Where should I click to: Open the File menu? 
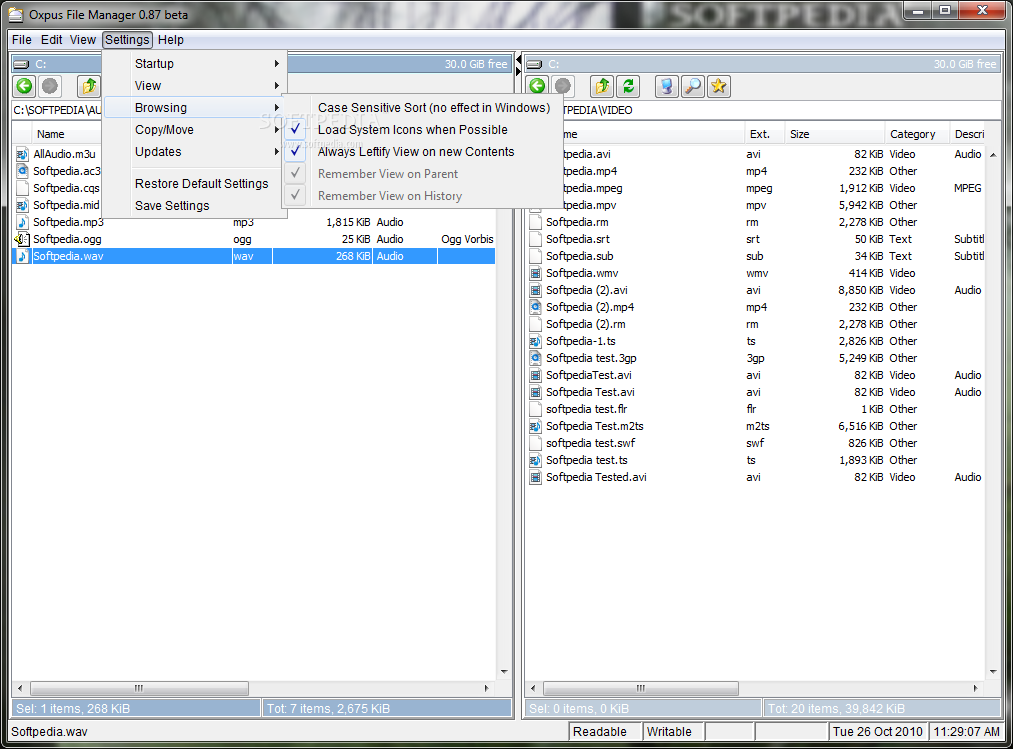[x=21, y=39]
